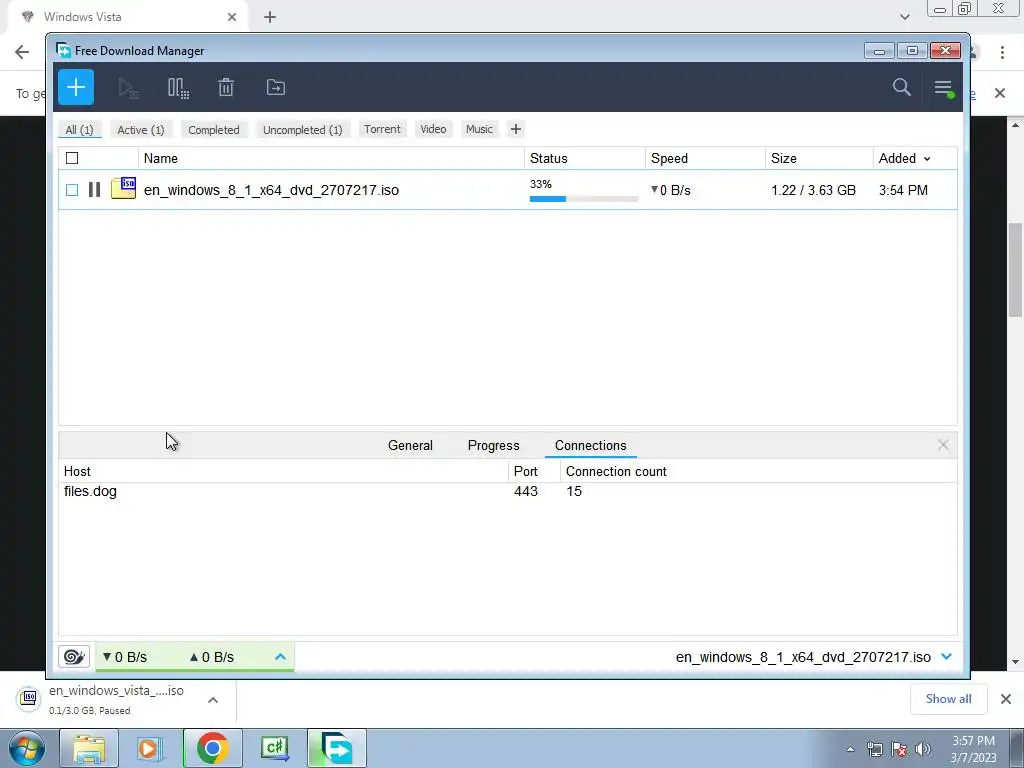
Task: Select en_windows_8_1_x64_dvd_2707217.iso file name
Action: [271, 190]
